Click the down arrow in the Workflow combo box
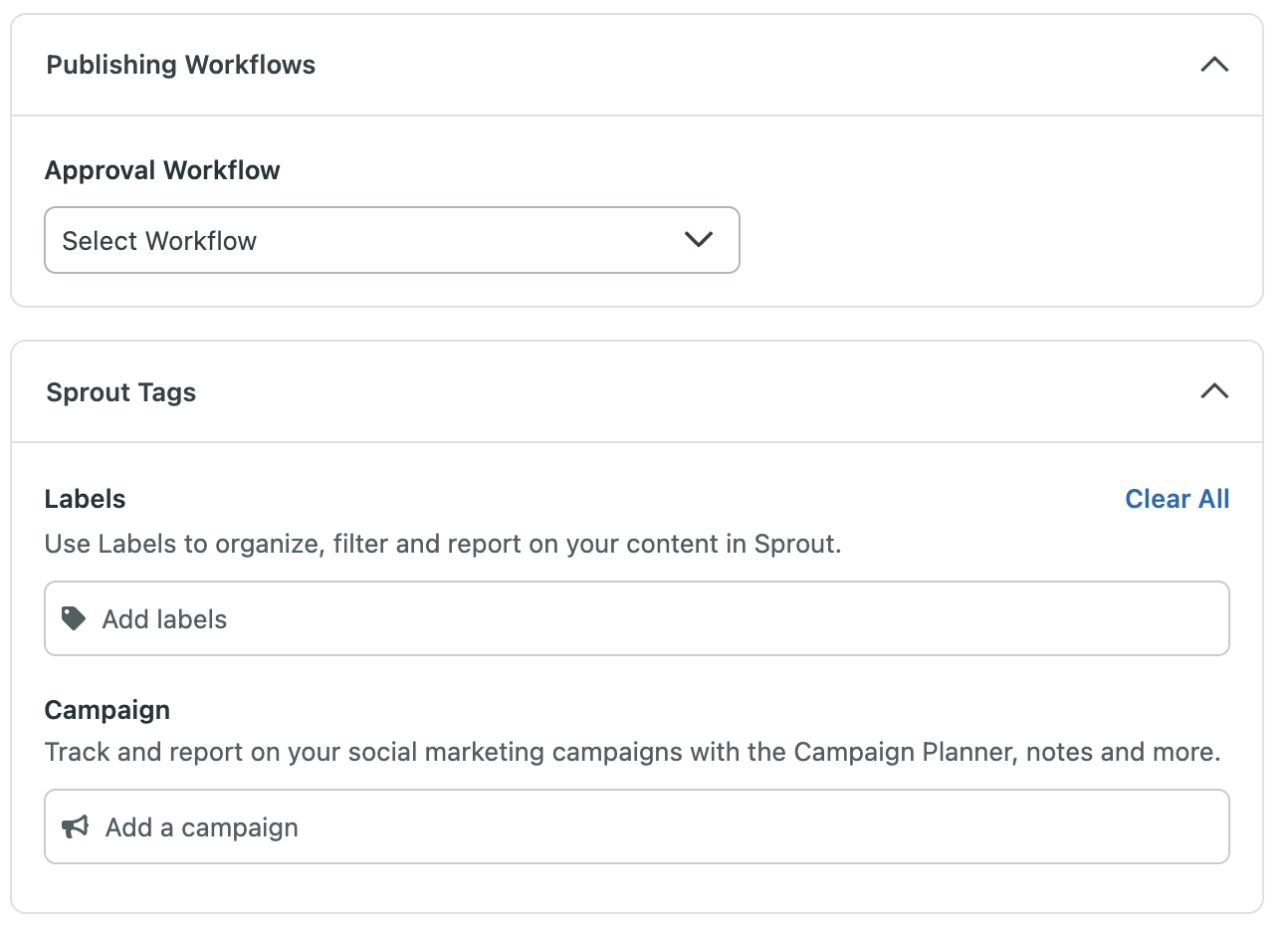Image resolution: width=1288 pixels, height=940 pixels. pyautogui.click(x=699, y=240)
